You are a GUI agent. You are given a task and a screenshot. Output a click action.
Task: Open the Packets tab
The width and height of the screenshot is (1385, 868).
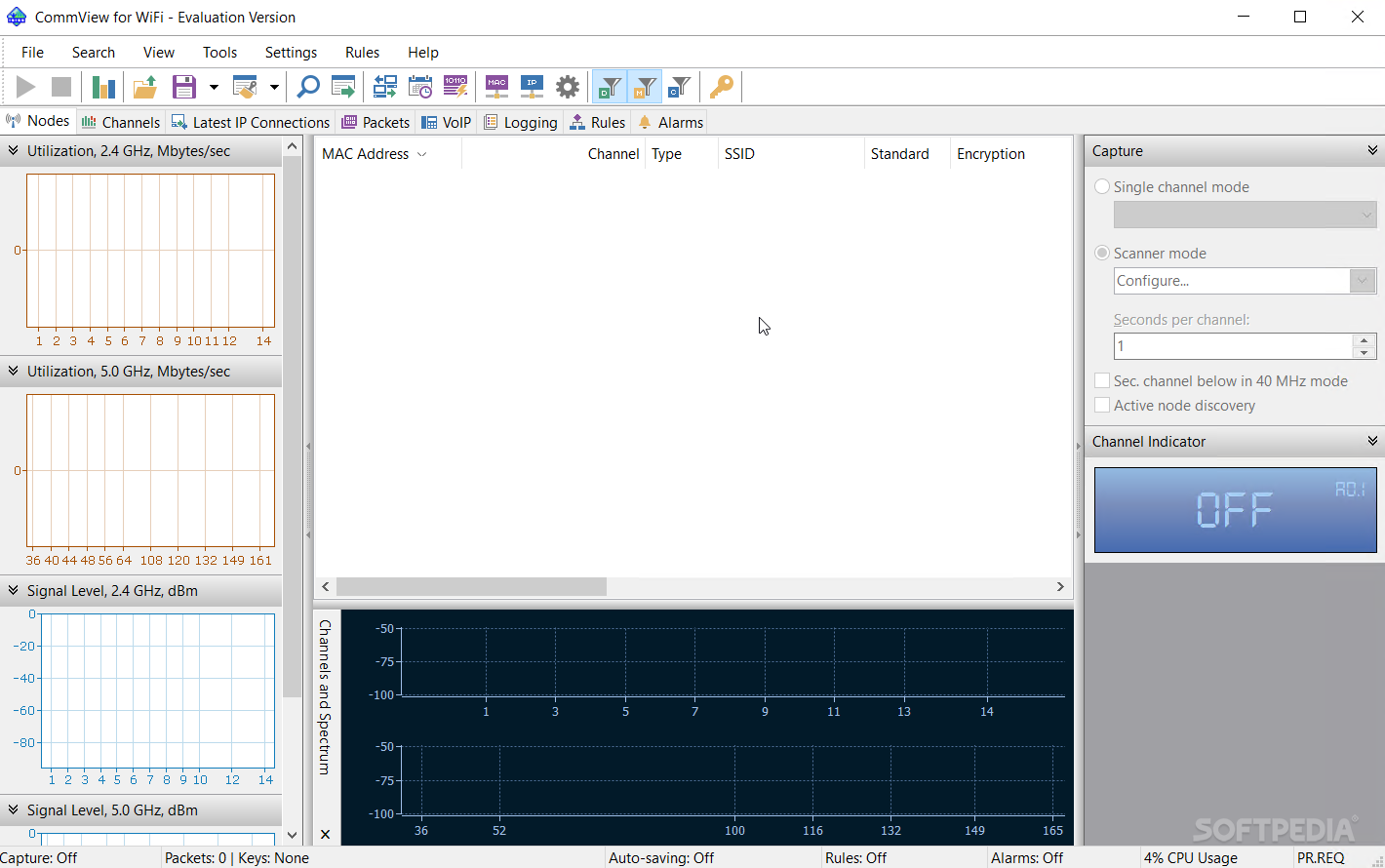pos(376,122)
